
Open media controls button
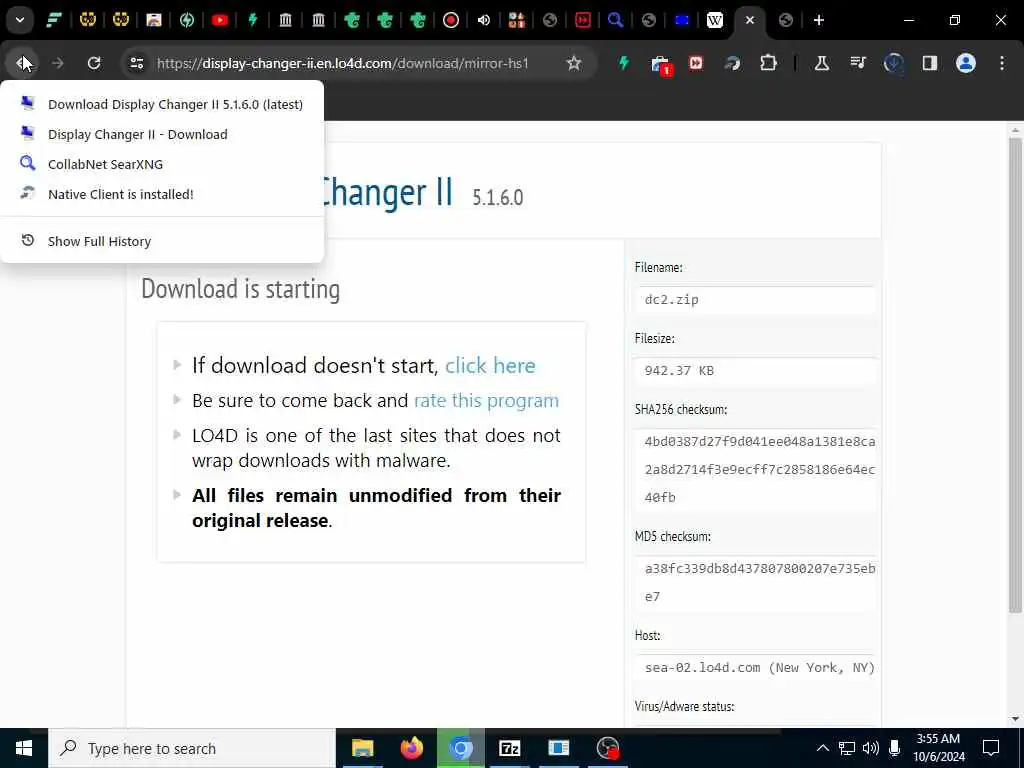(857, 63)
